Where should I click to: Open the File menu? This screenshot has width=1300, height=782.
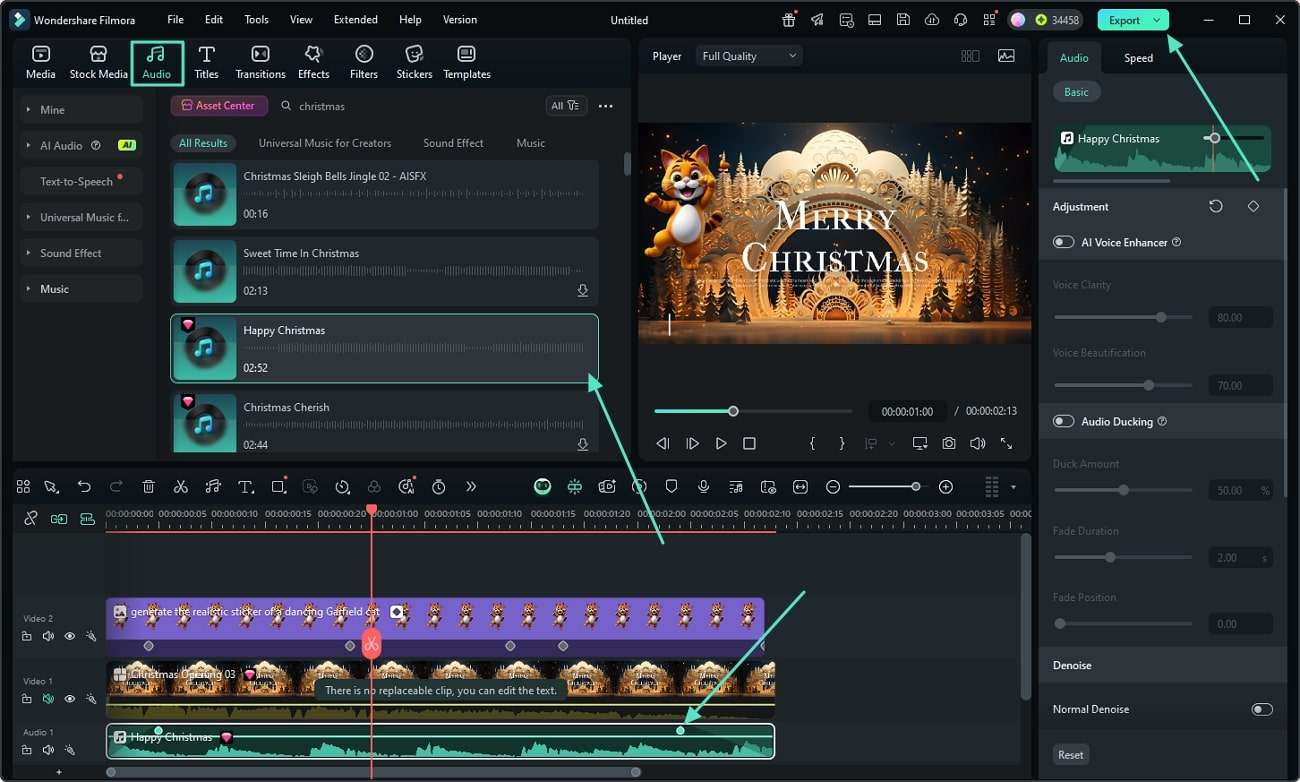pyautogui.click(x=175, y=20)
